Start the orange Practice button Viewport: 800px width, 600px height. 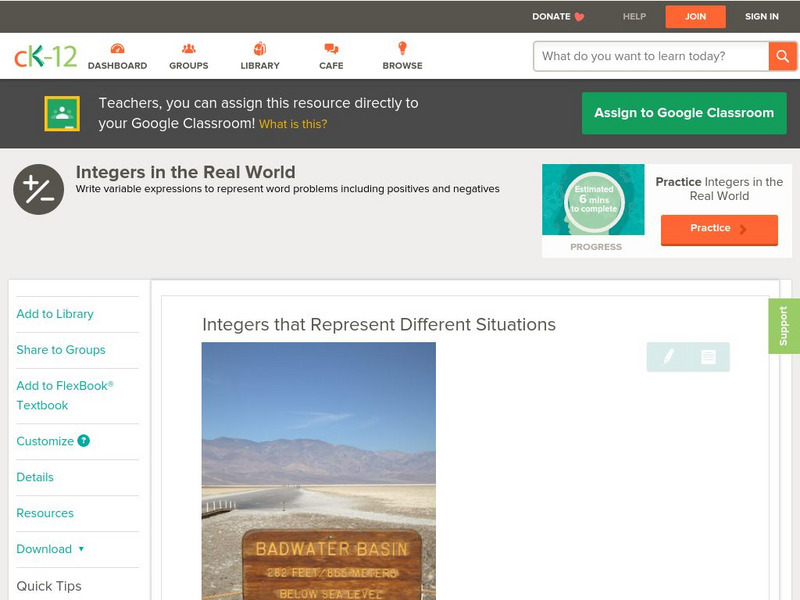[718, 229]
